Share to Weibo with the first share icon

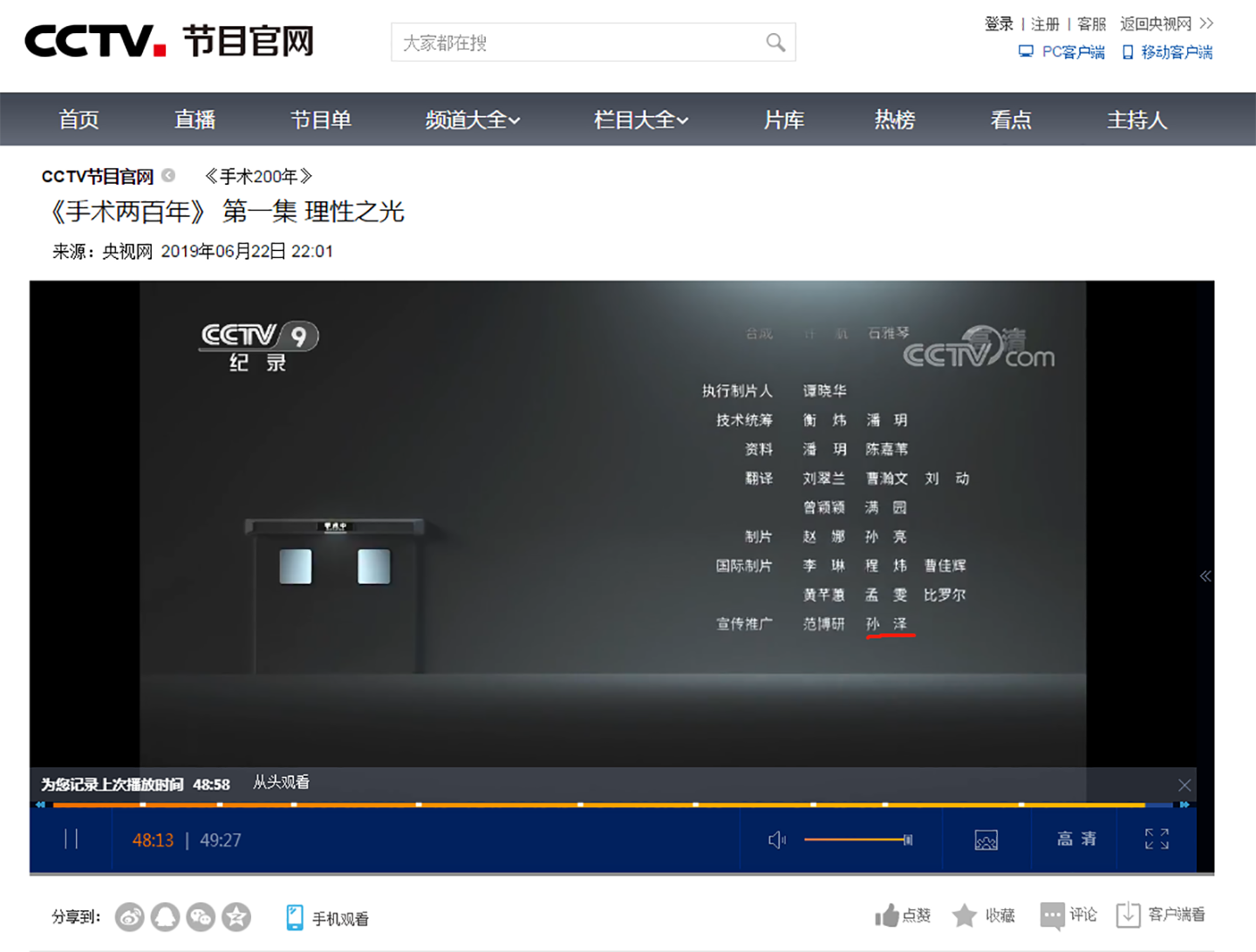tap(129, 917)
